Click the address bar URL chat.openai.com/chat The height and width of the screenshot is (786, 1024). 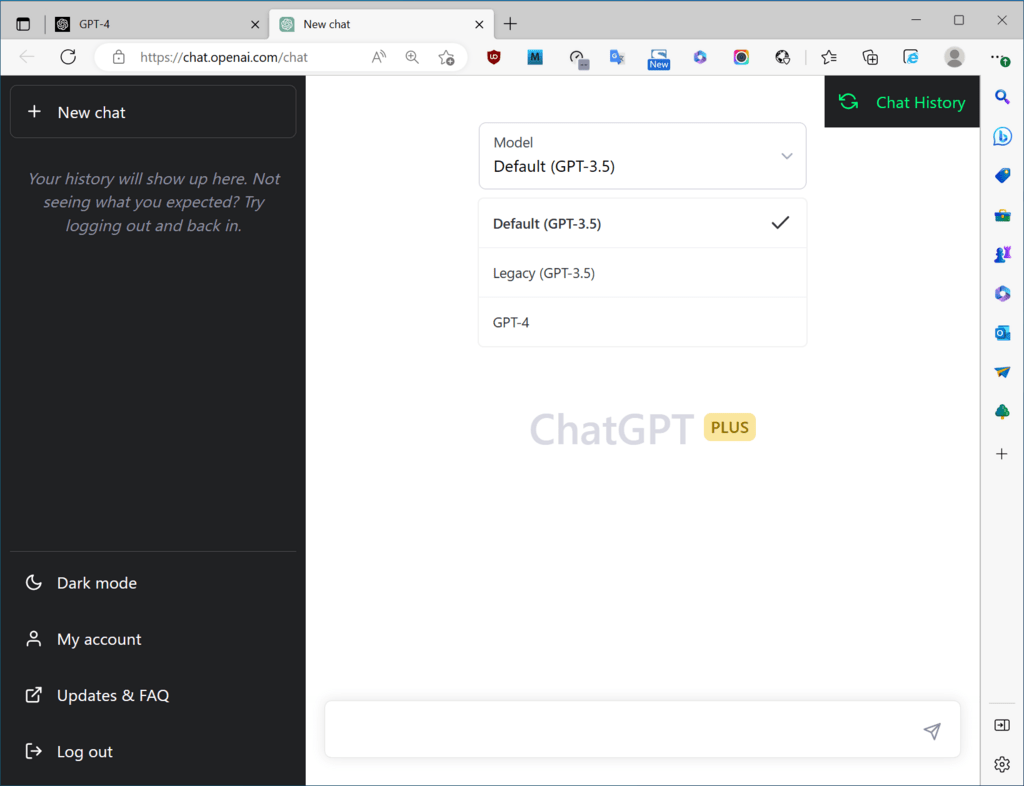(x=223, y=57)
